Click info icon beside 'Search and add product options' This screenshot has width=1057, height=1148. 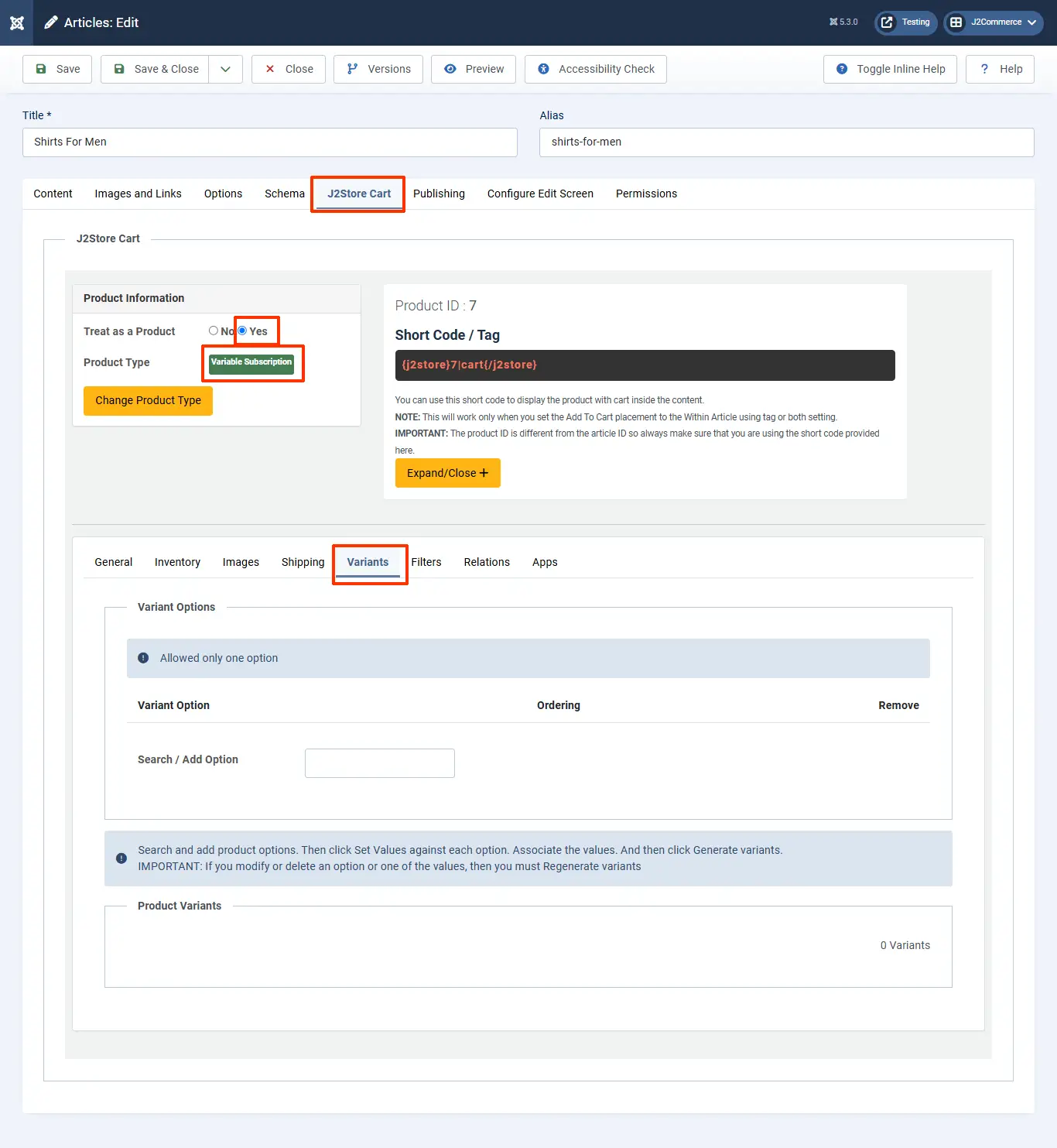(x=121, y=858)
